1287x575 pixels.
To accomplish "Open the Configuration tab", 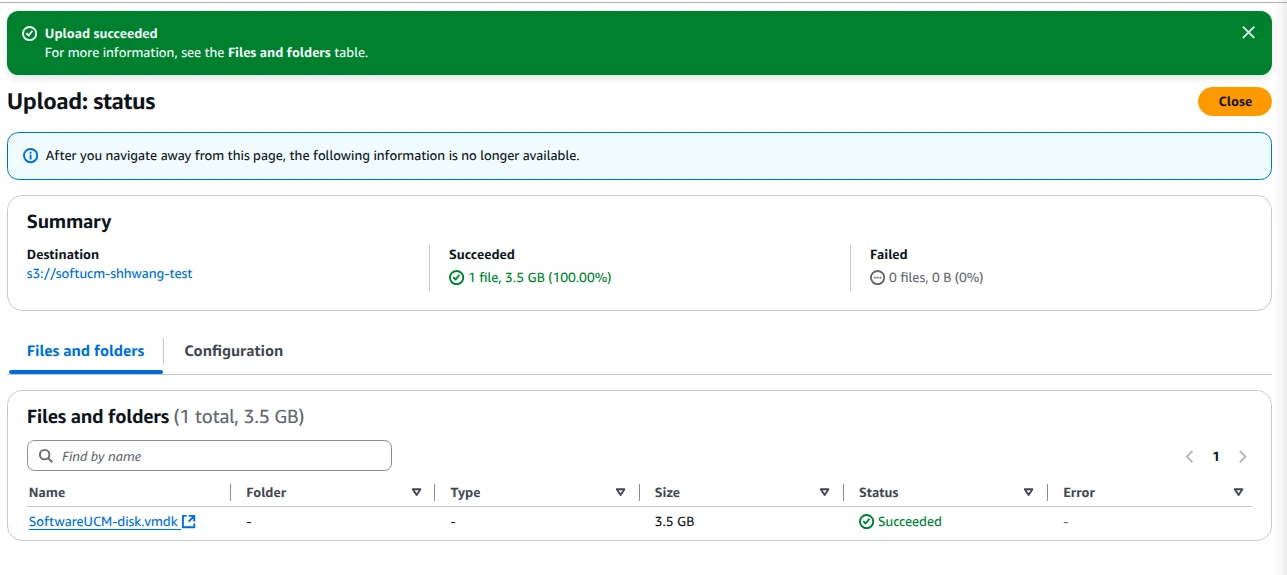I will point(234,351).
